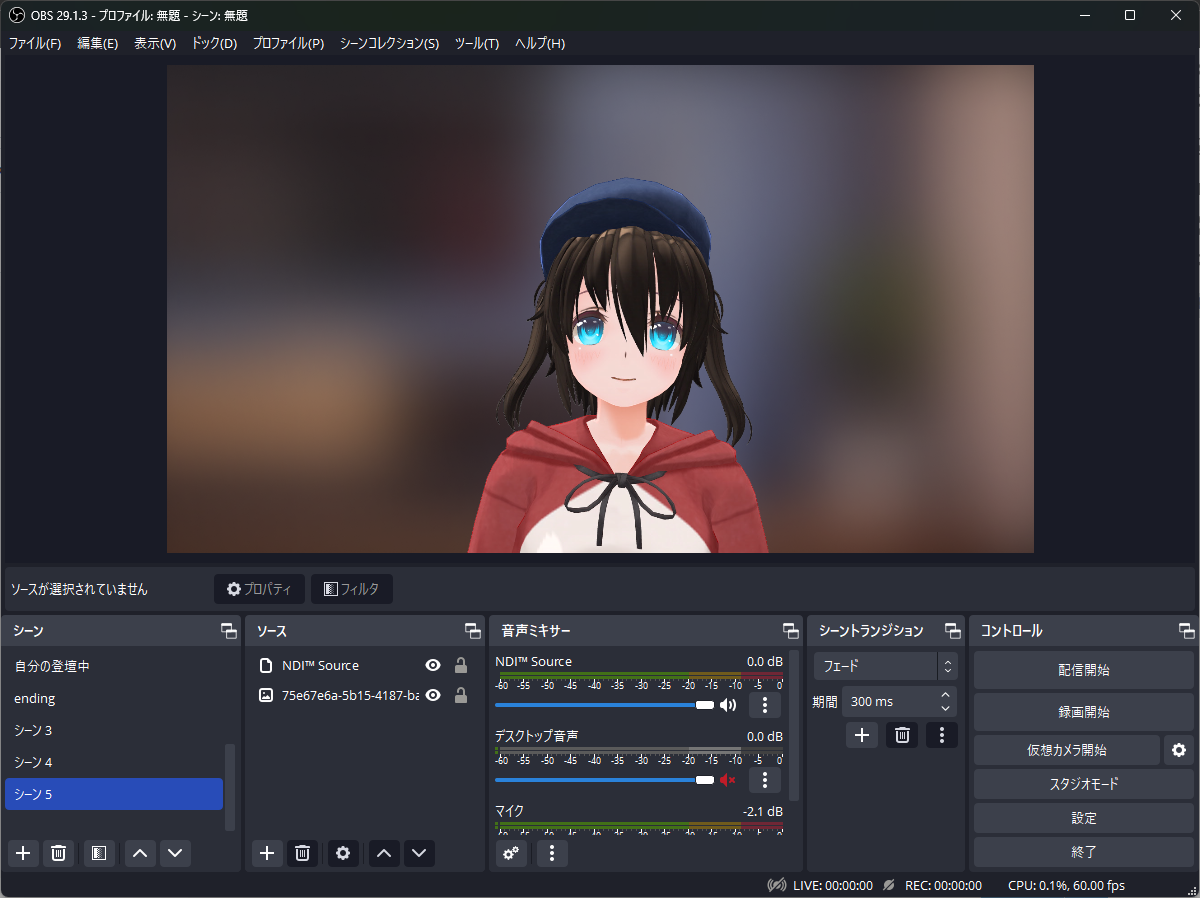Delete the selected scene using trash icon
This screenshot has width=1200, height=898.
[x=58, y=853]
